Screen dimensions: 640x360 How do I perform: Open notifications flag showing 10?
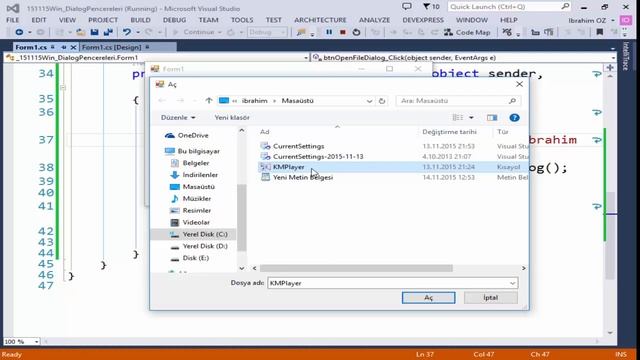pyautogui.click(x=431, y=7)
